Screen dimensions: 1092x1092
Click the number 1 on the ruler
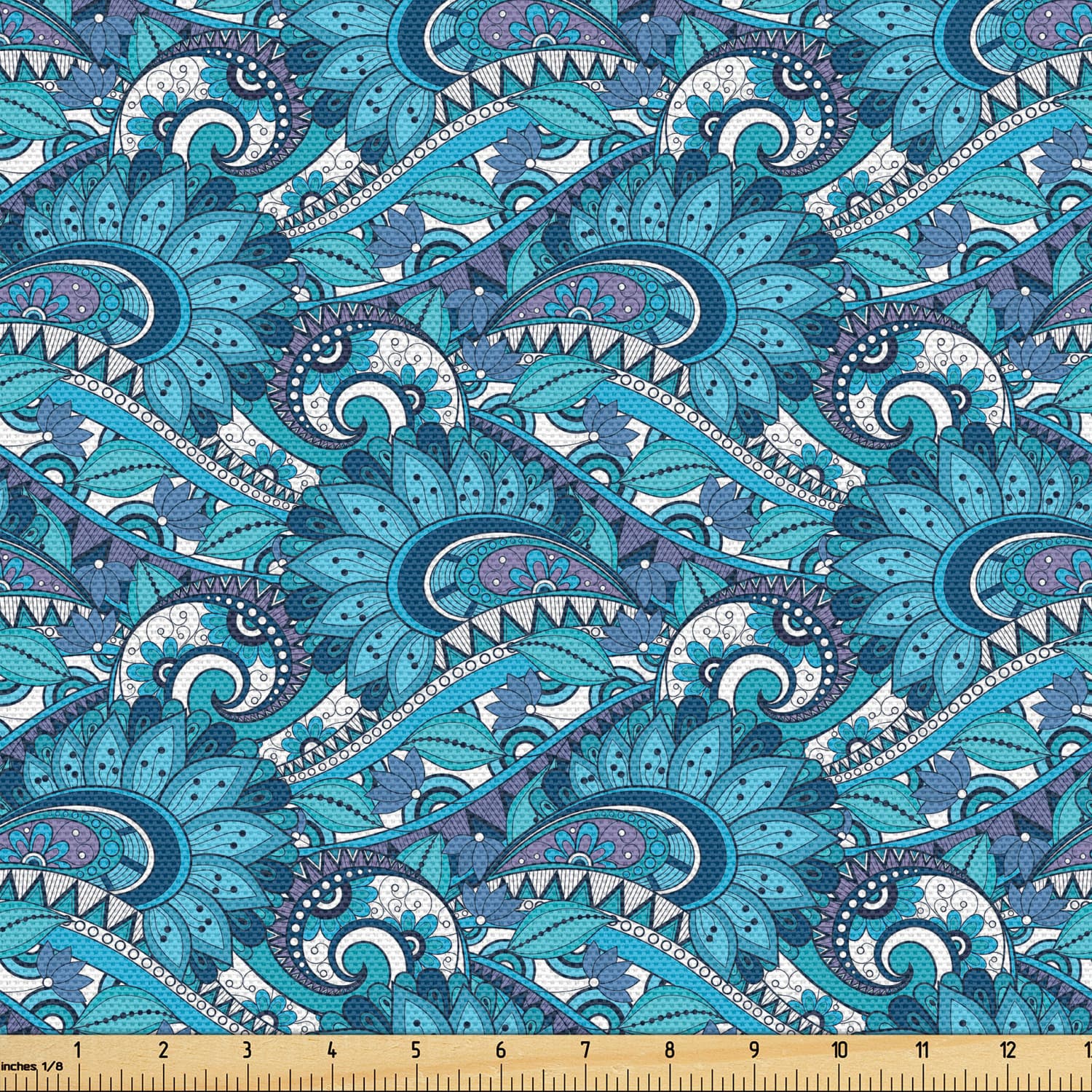78,1050
